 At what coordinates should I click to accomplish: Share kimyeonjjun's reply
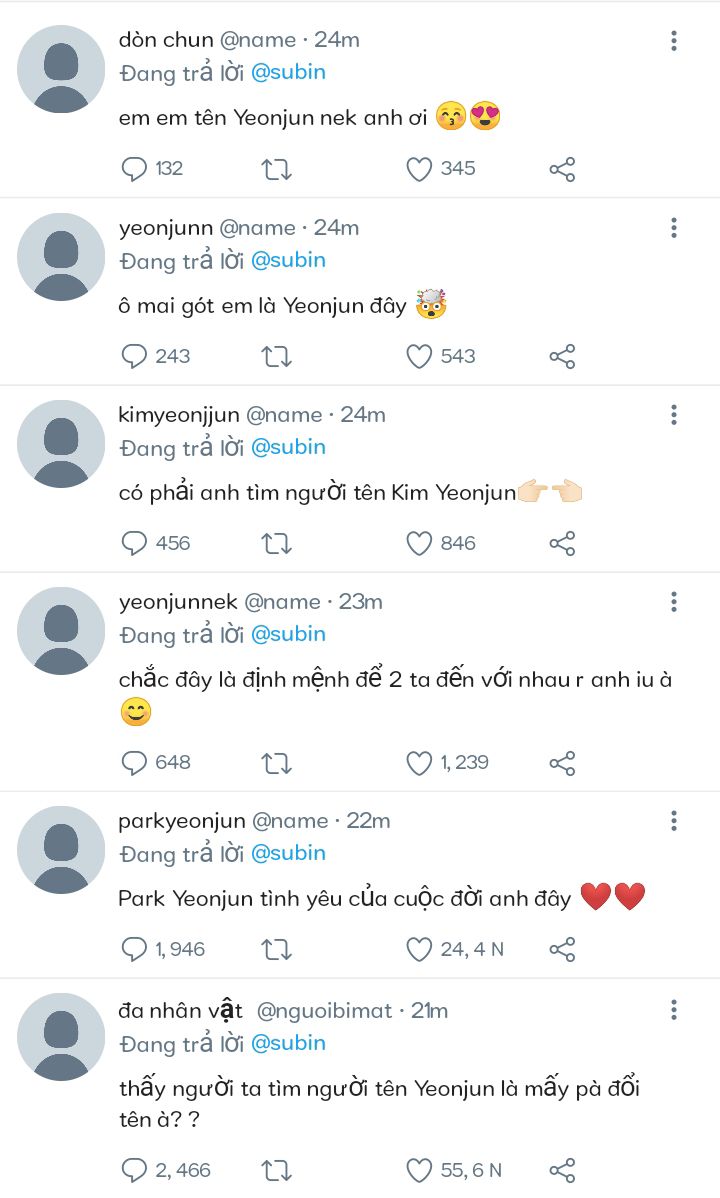pyautogui.click(x=563, y=543)
